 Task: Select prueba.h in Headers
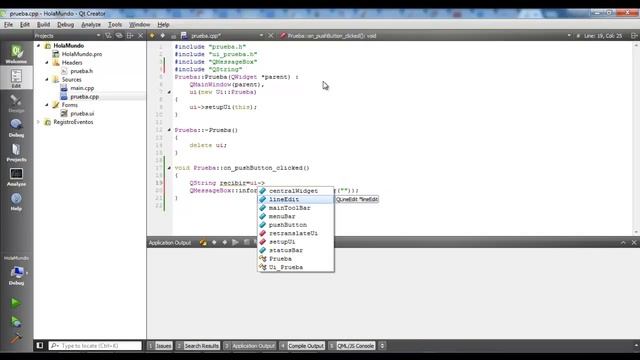(82, 71)
